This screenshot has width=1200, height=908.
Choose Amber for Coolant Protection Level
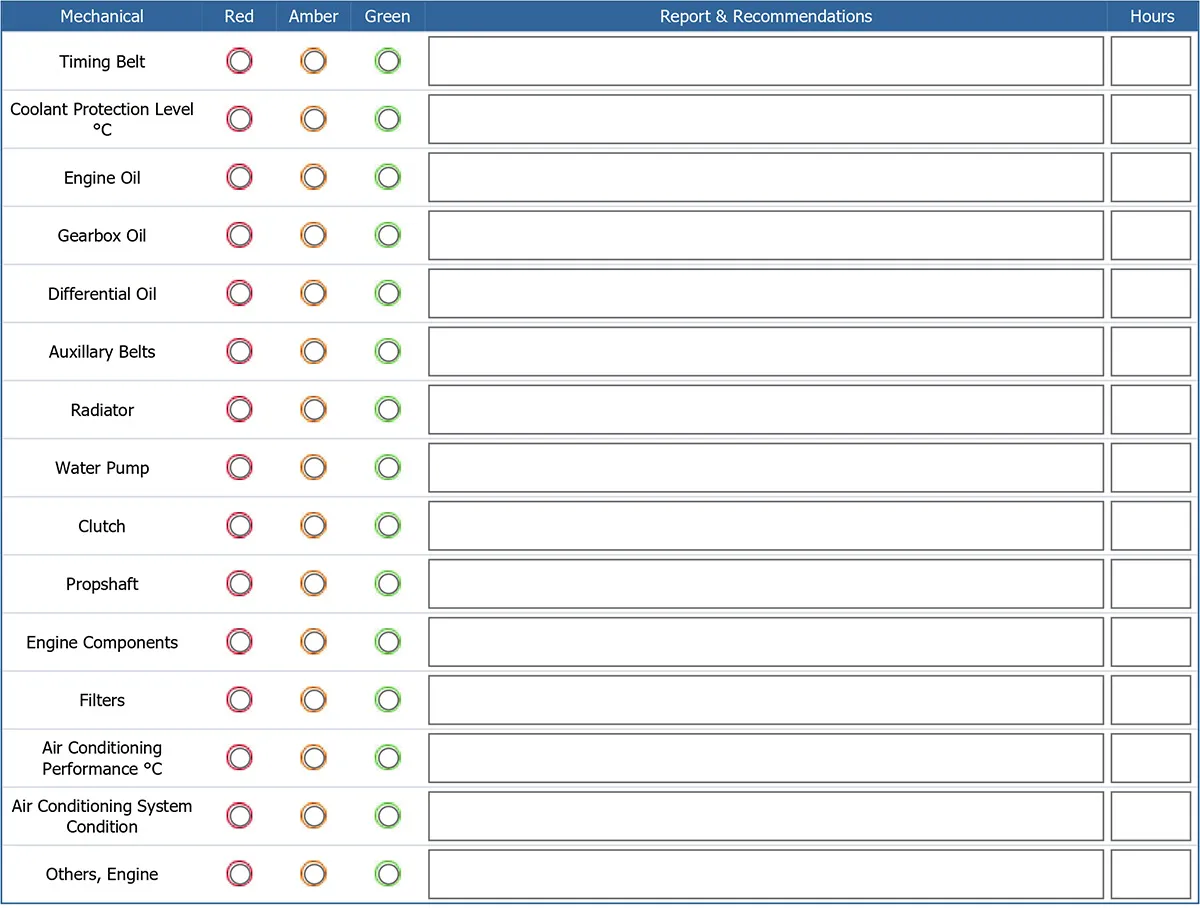pos(314,120)
